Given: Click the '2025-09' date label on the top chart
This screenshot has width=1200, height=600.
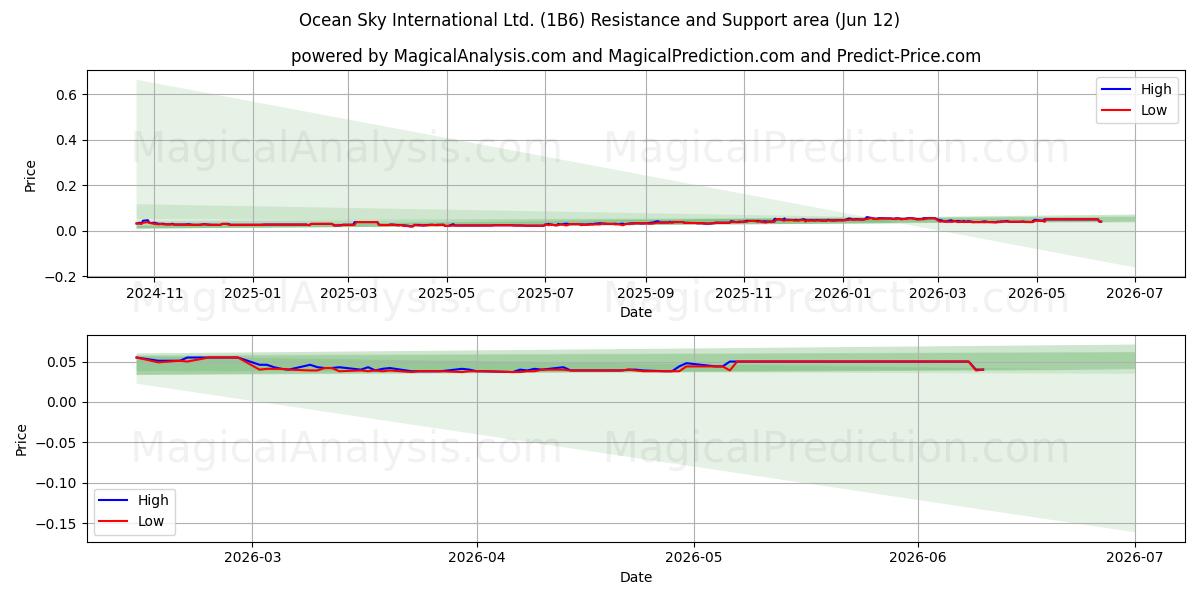Looking at the screenshot, I should click(x=645, y=295).
